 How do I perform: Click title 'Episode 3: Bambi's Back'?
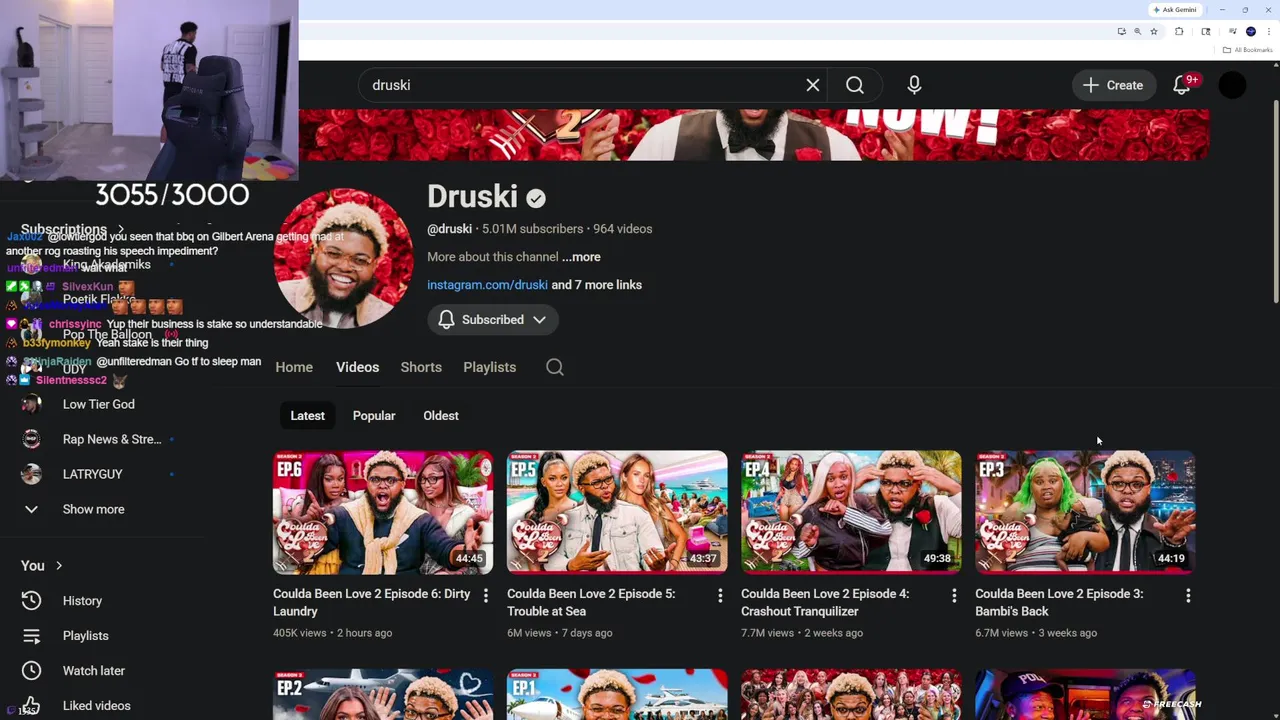pyautogui.click(x=1059, y=602)
